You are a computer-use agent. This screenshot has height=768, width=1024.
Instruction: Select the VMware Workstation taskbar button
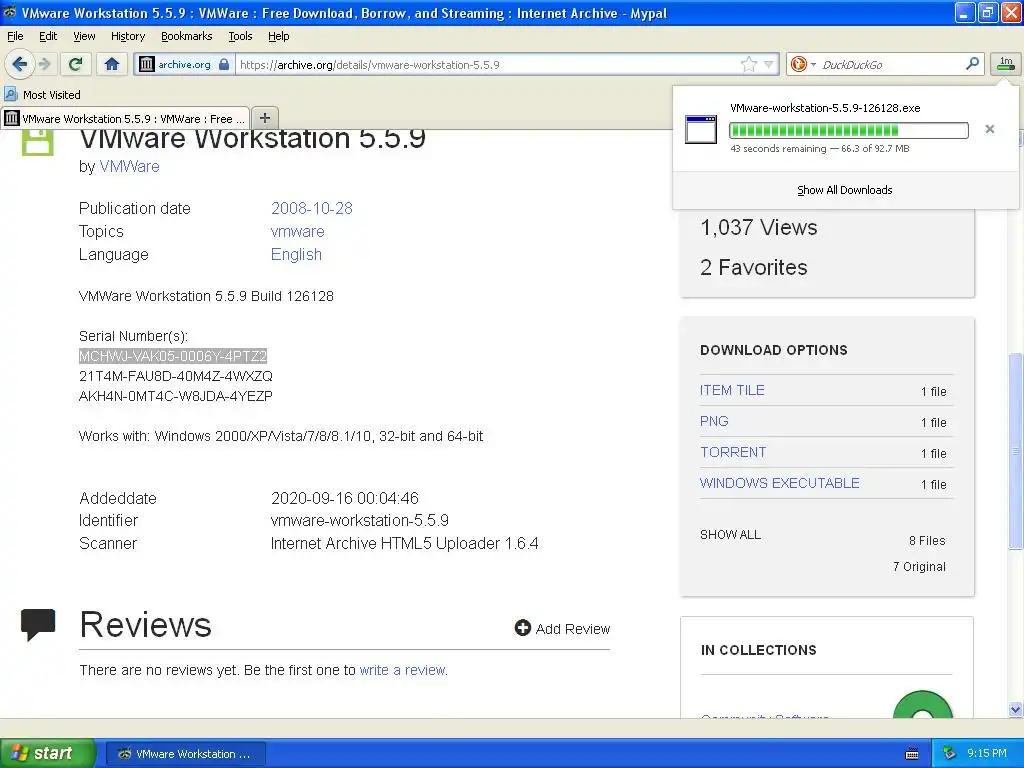185,754
